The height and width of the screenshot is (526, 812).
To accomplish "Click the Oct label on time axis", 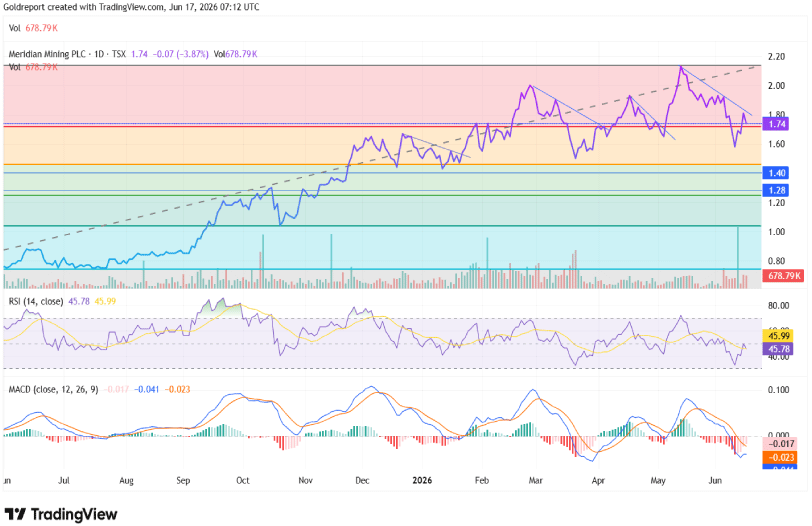I will [x=243, y=481].
